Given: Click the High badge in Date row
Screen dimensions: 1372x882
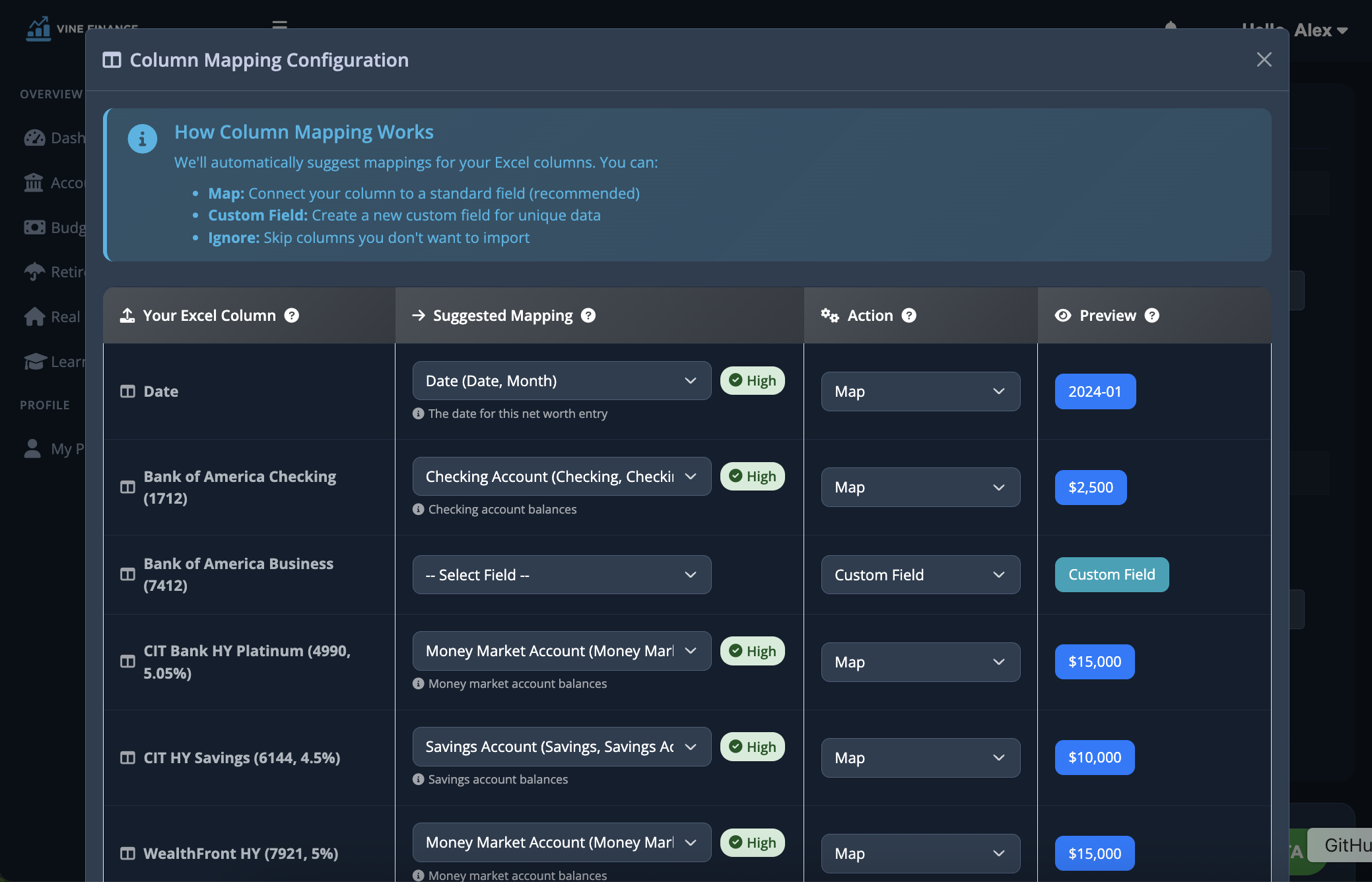Looking at the screenshot, I should pyautogui.click(x=752, y=380).
